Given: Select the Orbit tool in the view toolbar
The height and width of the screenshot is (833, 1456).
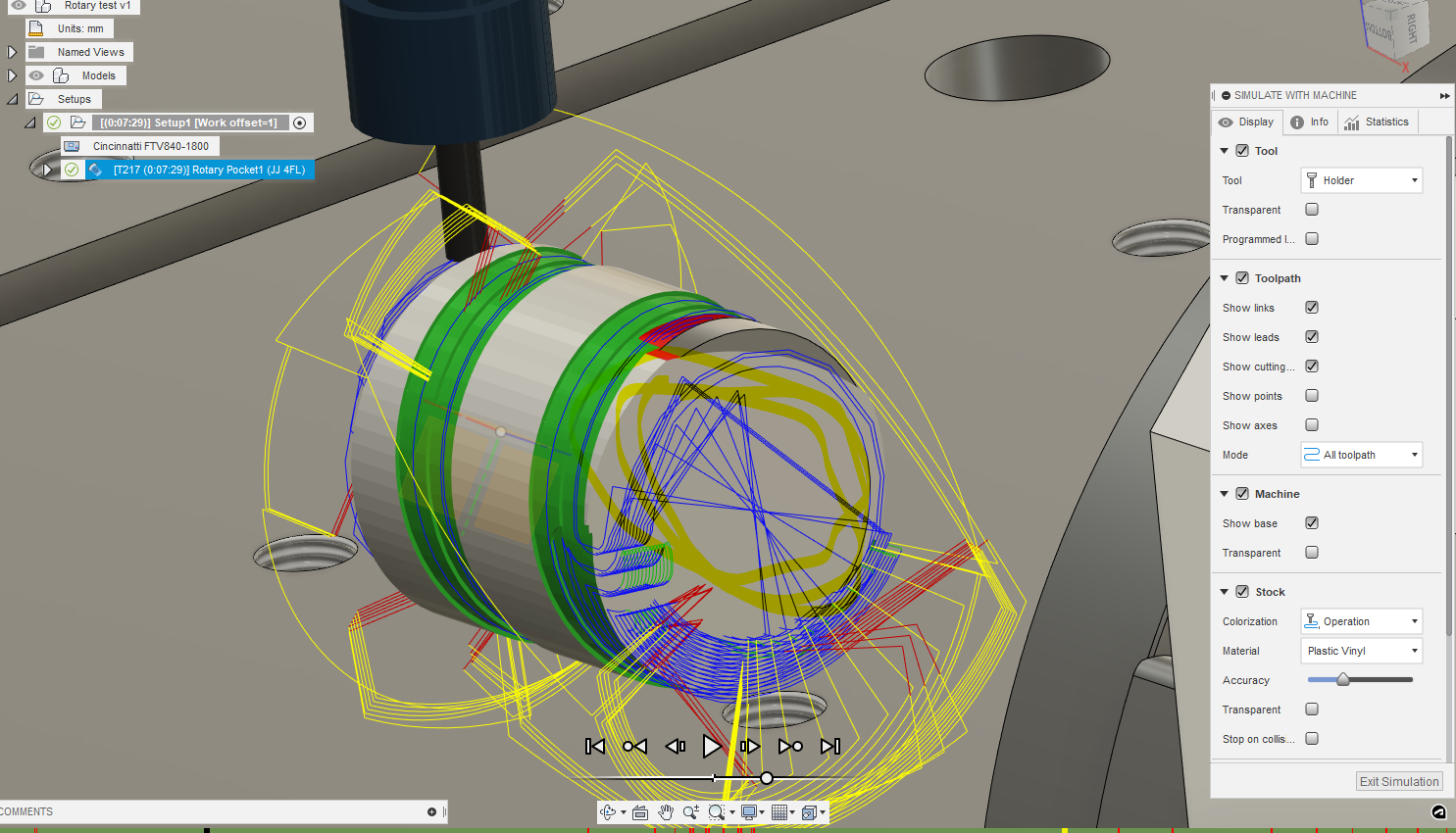Looking at the screenshot, I should (x=607, y=812).
